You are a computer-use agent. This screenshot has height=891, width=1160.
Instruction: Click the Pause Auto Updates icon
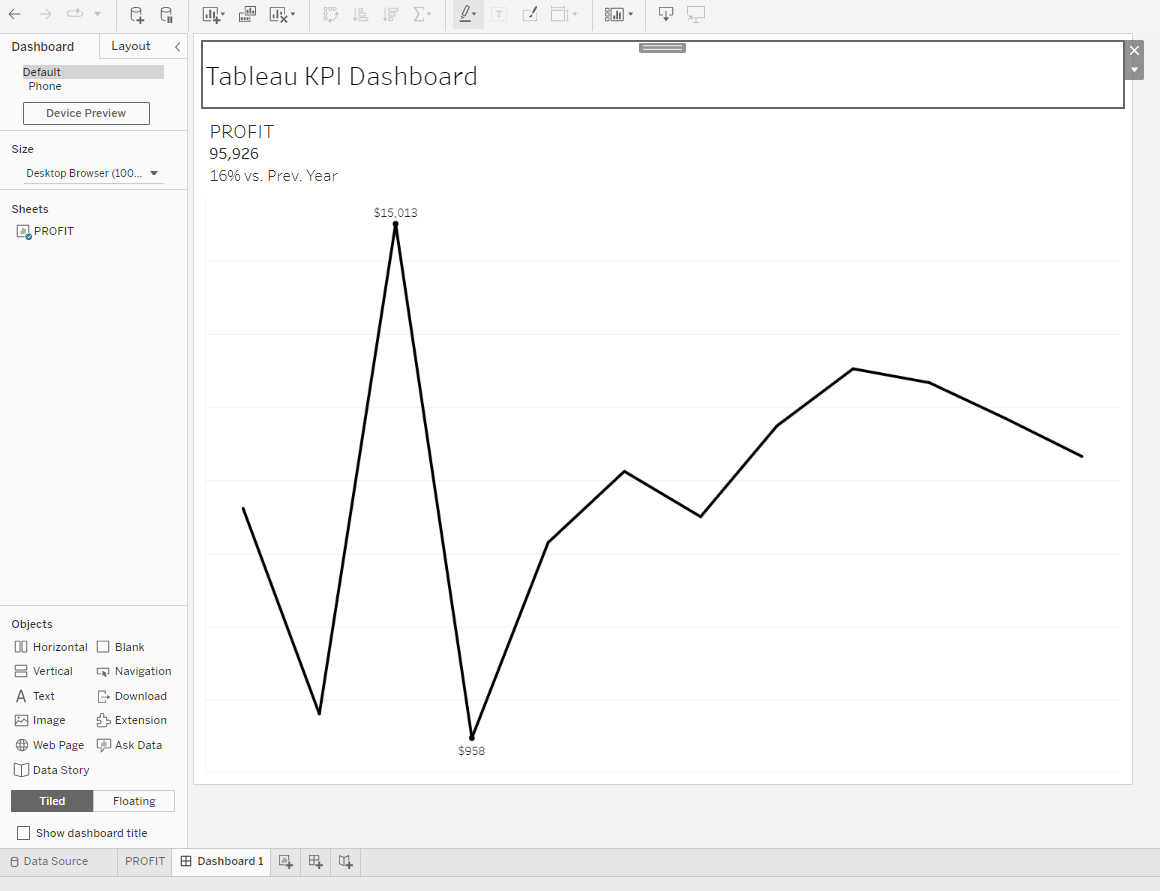(x=167, y=15)
